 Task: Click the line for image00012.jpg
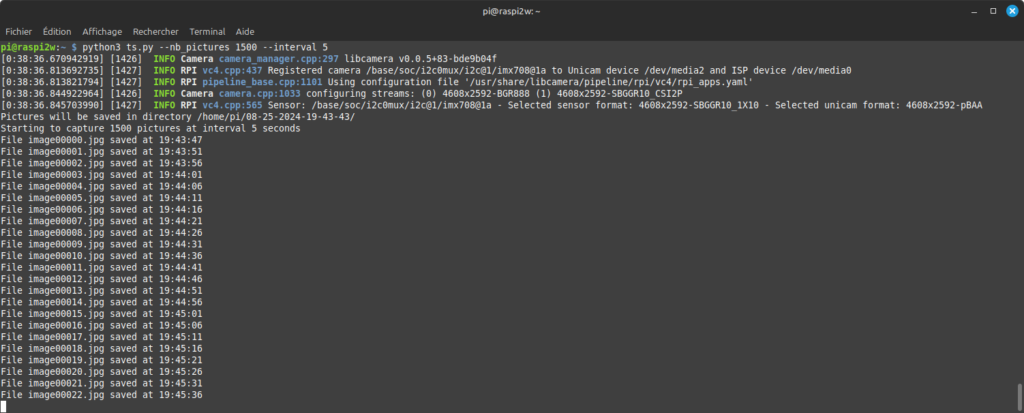(101, 279)
